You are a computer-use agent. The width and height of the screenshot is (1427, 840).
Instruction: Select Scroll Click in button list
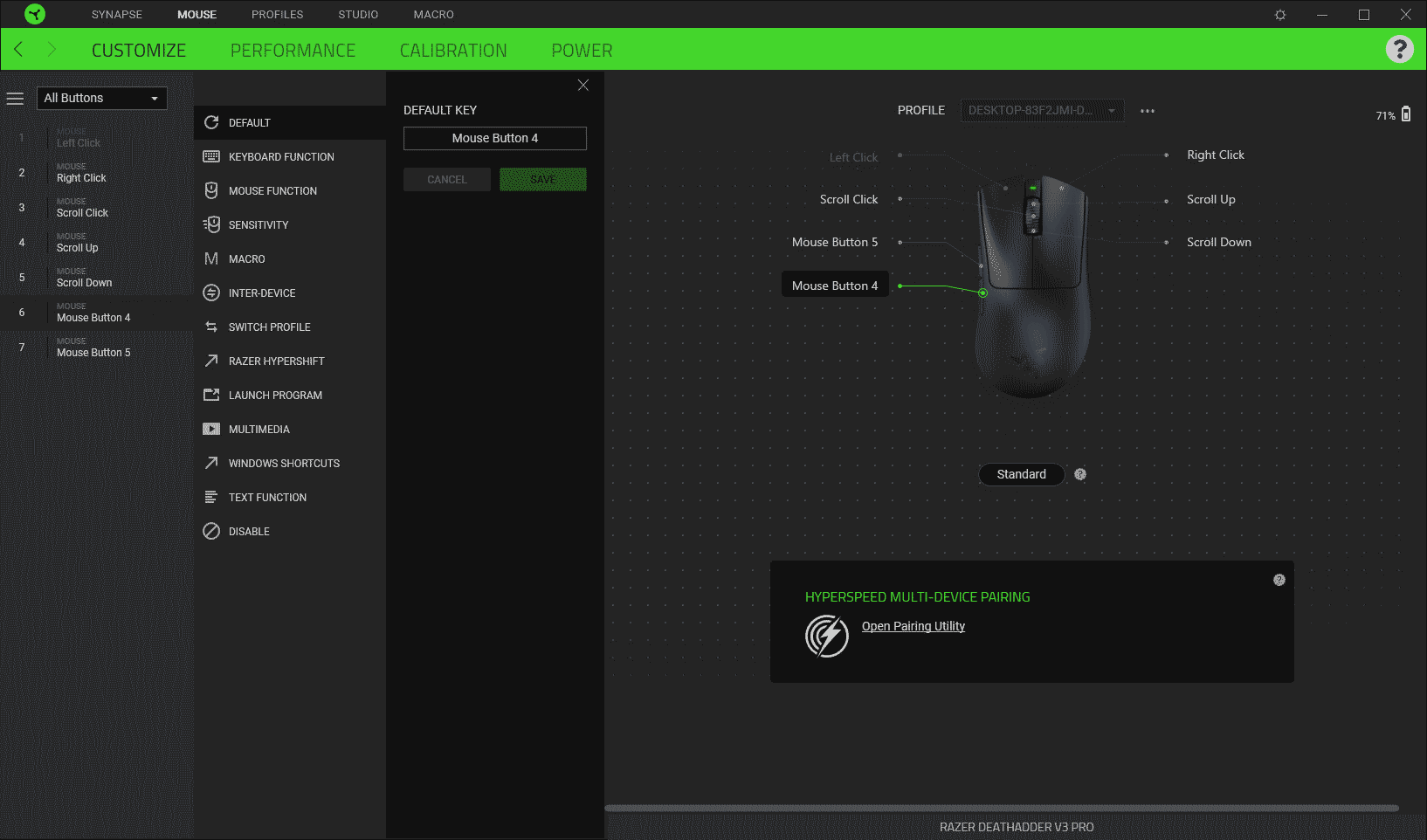[97, 208]
